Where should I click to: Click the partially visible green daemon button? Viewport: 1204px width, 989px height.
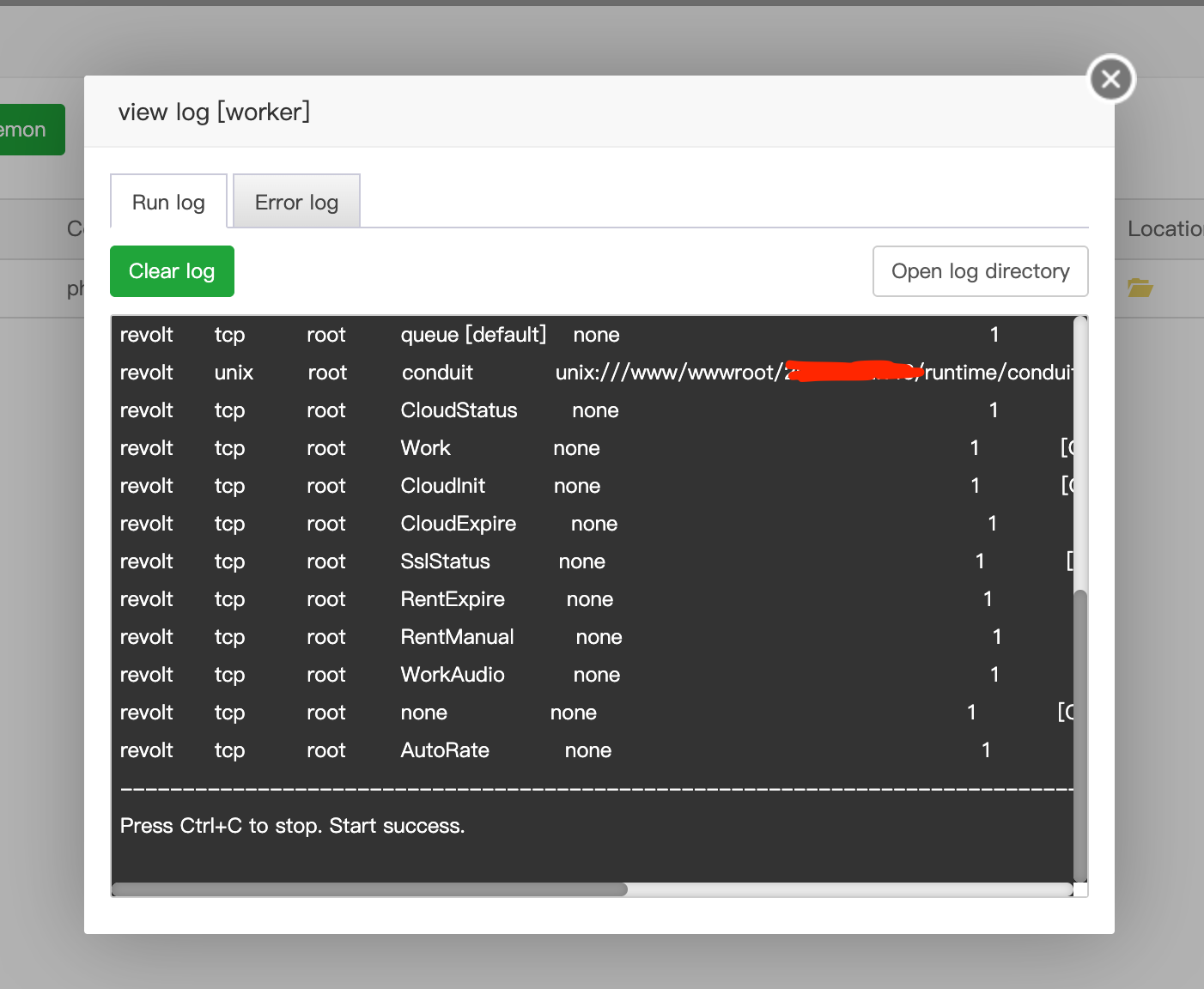coord(31,130)
